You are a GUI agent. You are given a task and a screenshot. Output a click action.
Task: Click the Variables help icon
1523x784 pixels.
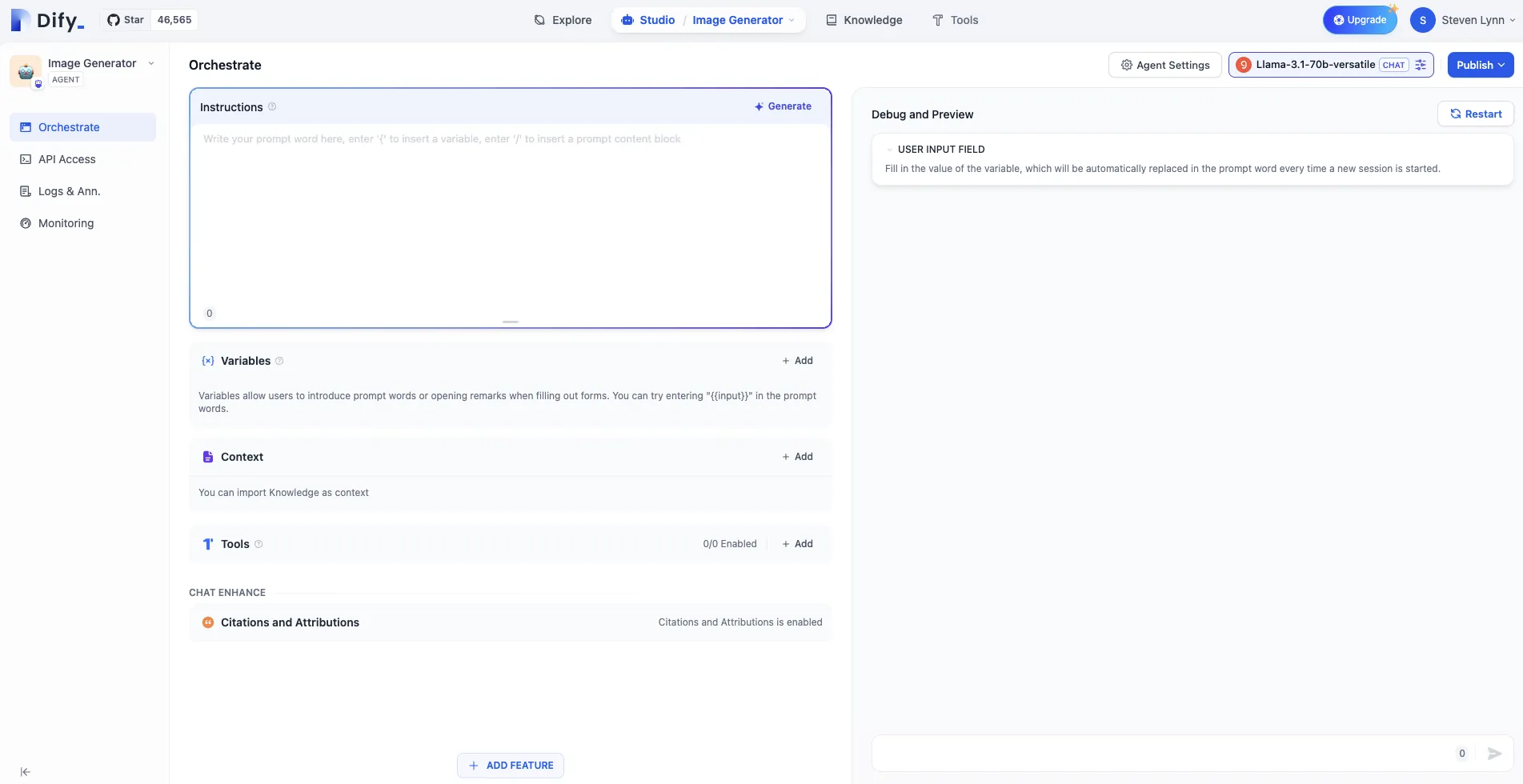279,361
